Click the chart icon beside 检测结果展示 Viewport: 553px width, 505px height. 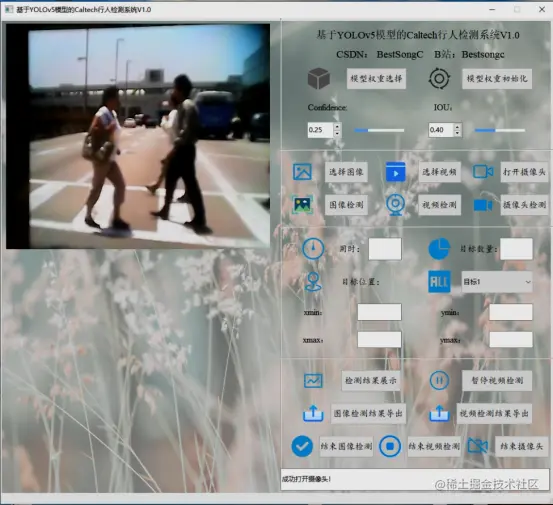pyautogui.click(x=313, y=381)
